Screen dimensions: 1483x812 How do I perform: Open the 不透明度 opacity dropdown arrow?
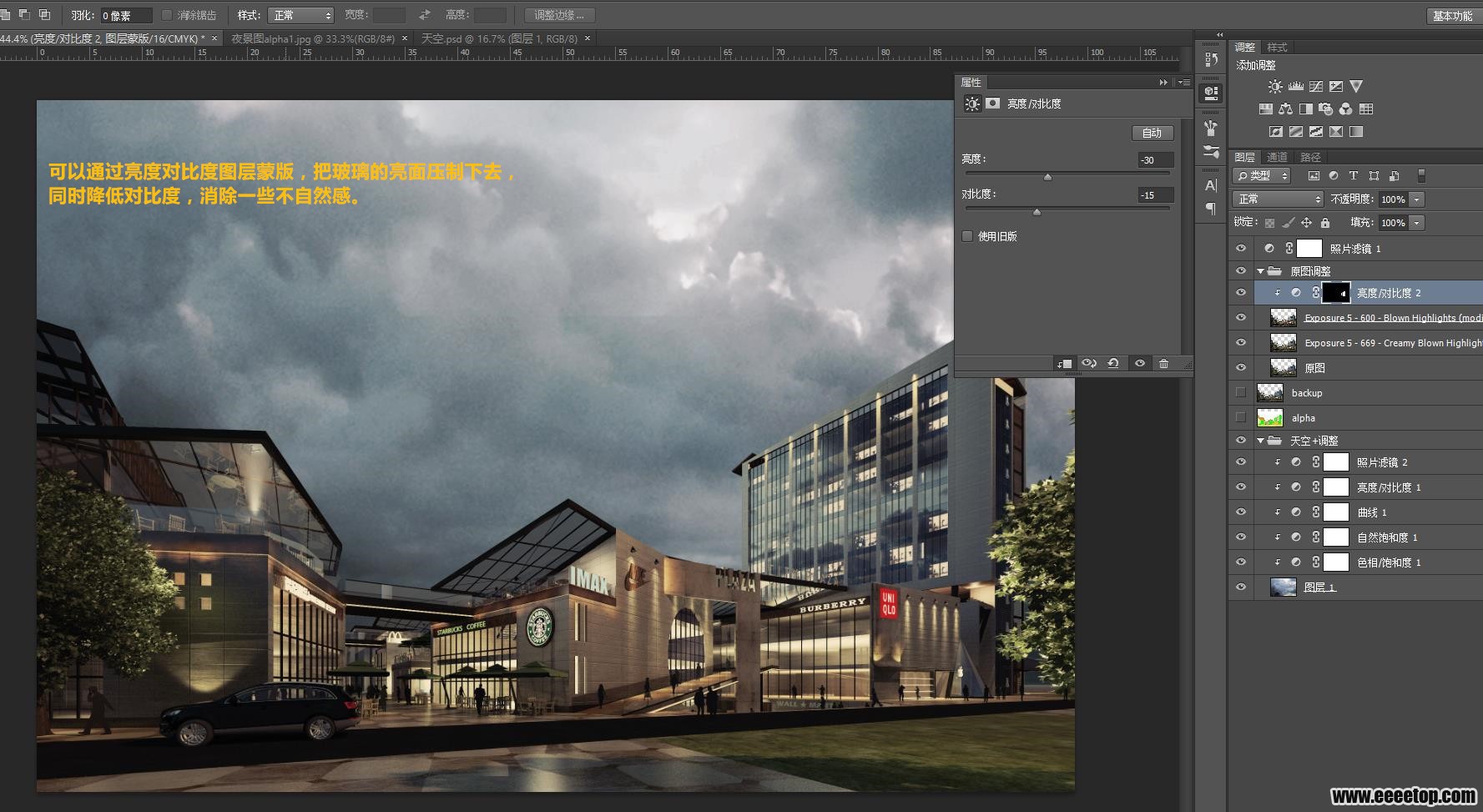1416,199
